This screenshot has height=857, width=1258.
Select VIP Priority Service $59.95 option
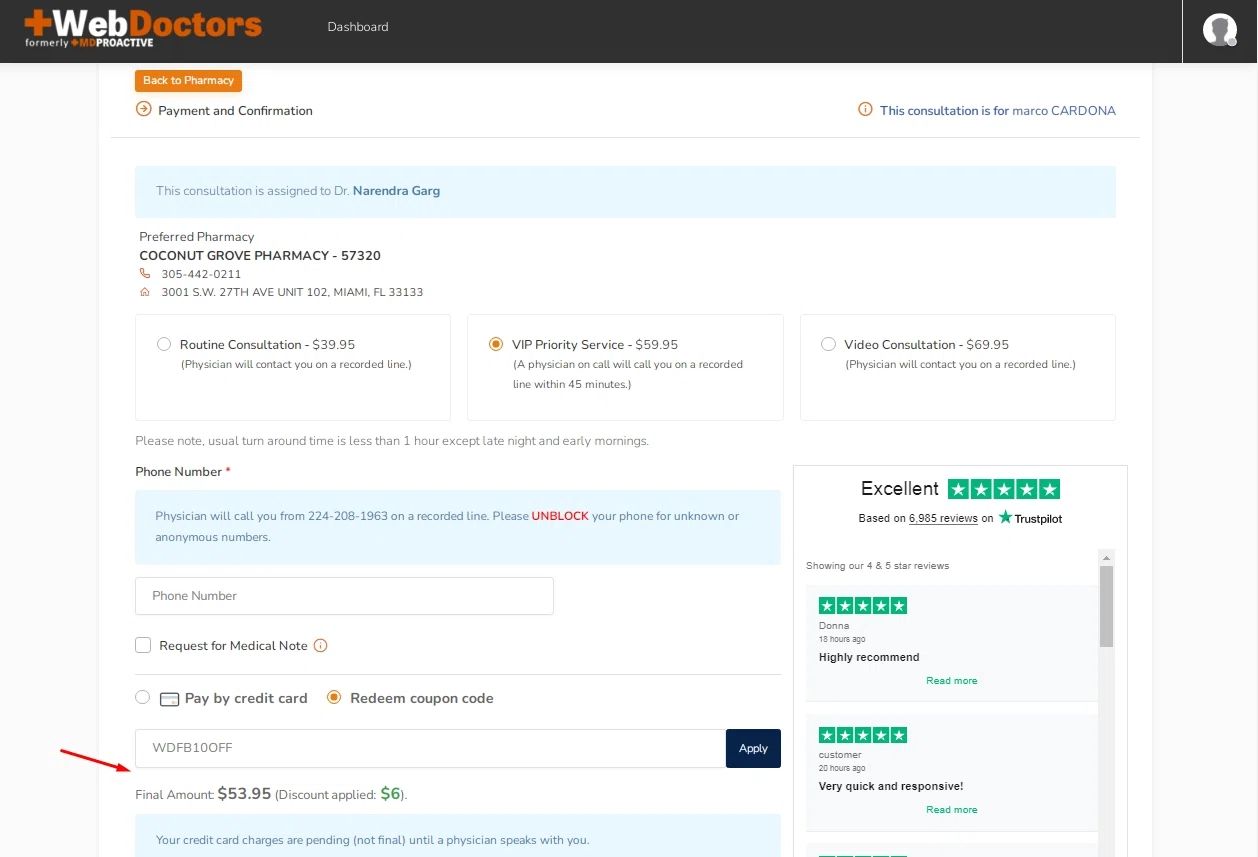pyautogui.click(x=496, y=344)
